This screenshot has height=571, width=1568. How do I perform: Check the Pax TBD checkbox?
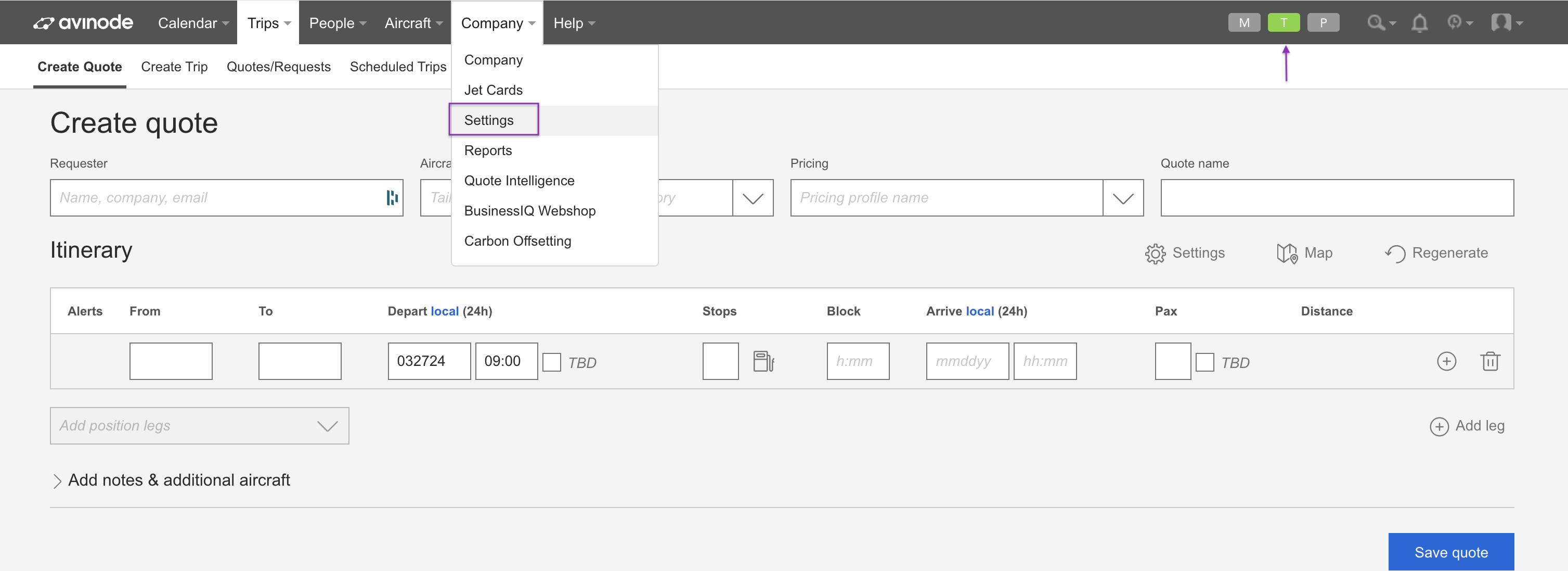pos(1204,363)
